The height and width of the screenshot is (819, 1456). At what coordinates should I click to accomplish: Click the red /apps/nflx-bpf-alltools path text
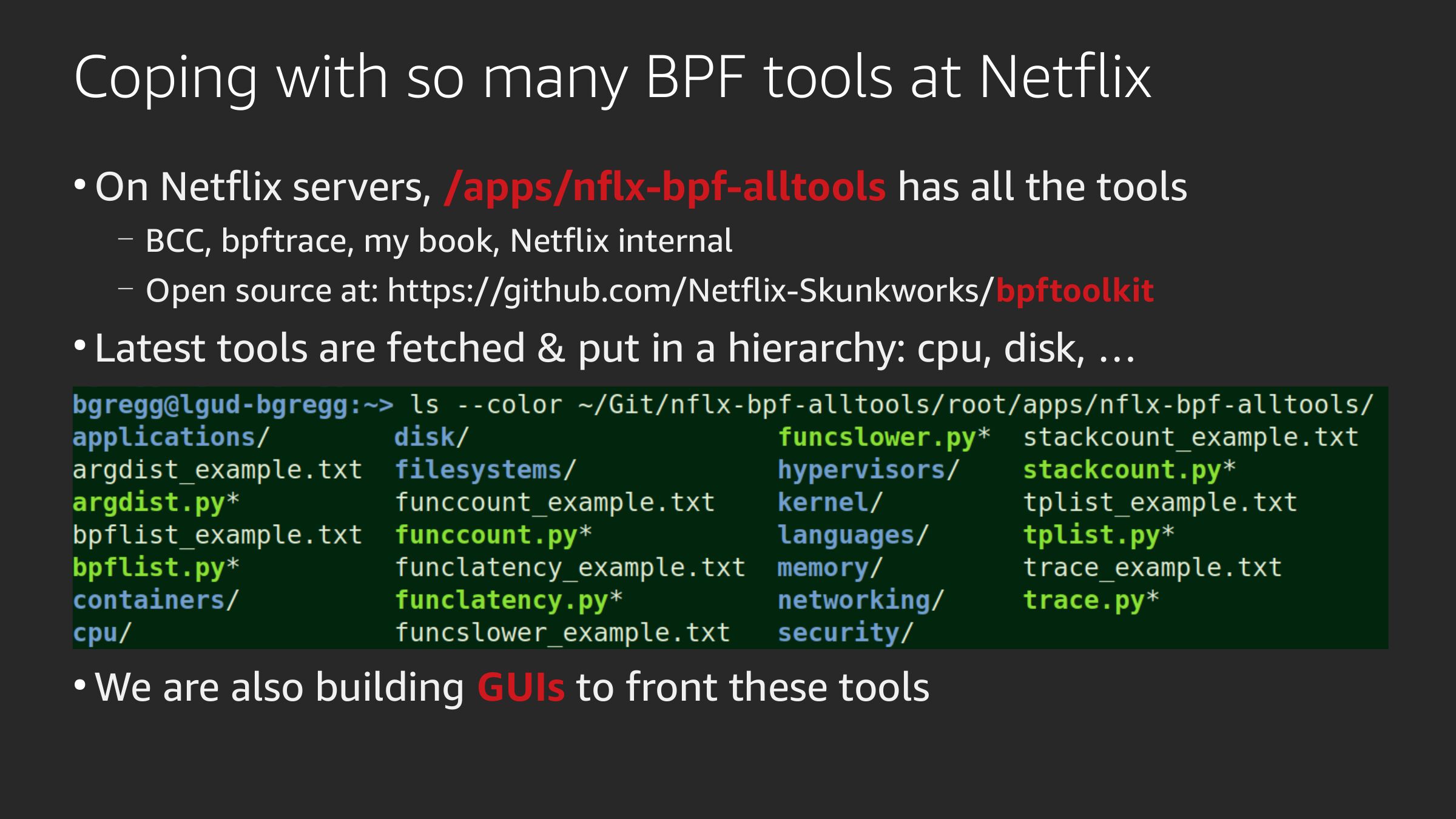[x=664, y=187]
